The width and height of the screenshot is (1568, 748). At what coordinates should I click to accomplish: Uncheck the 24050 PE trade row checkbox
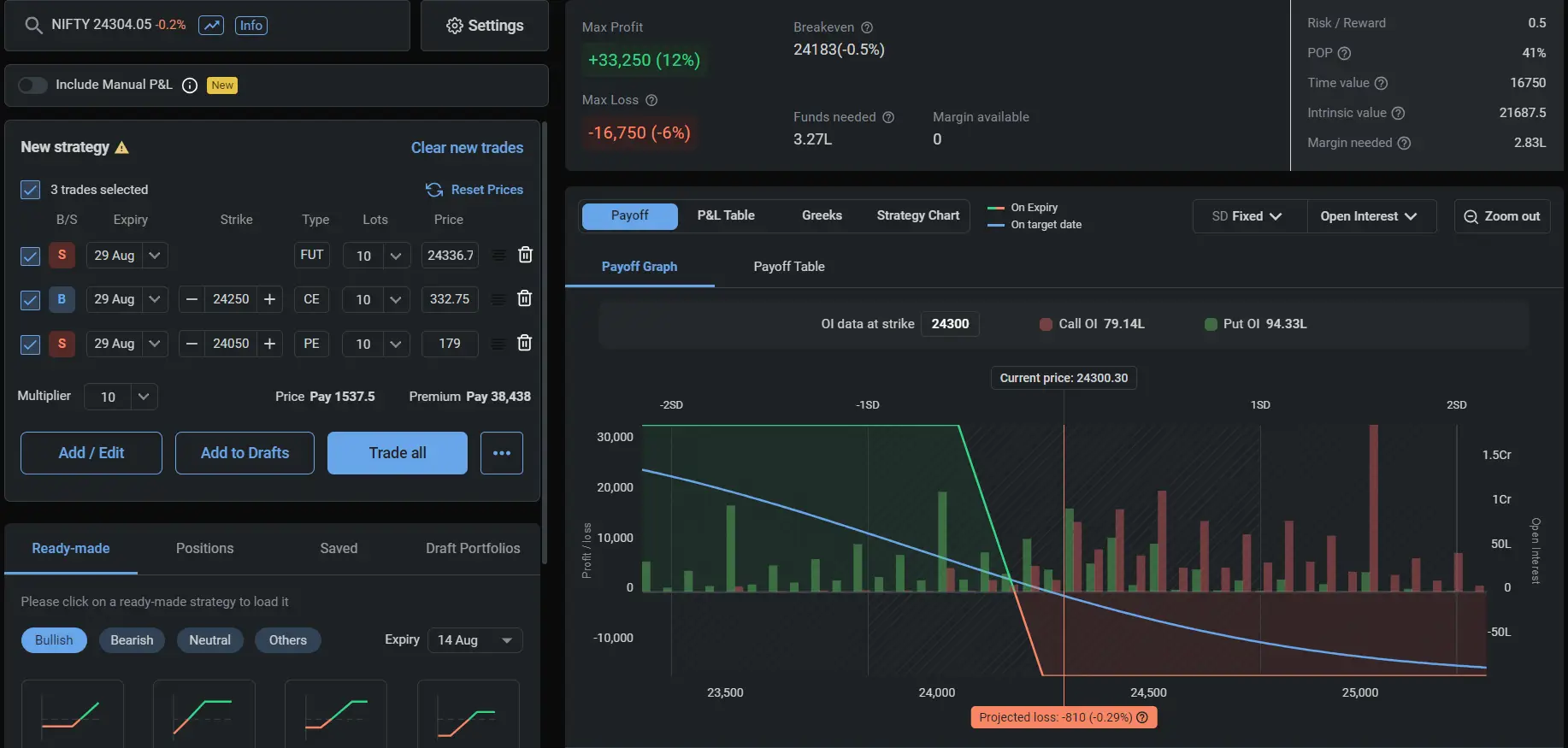click(30, 345)
